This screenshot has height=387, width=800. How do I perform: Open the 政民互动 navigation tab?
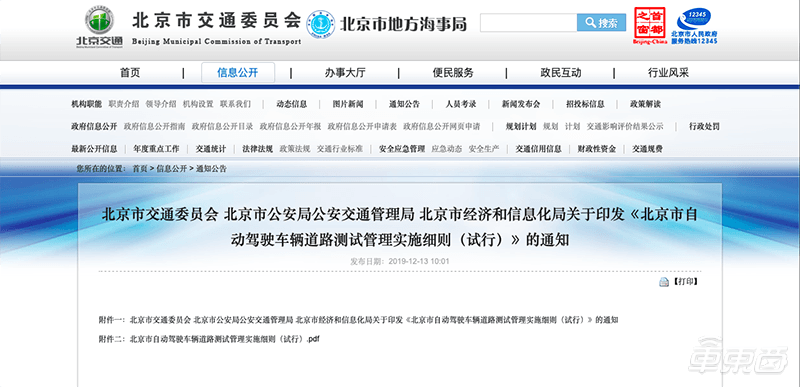point(561,73)
